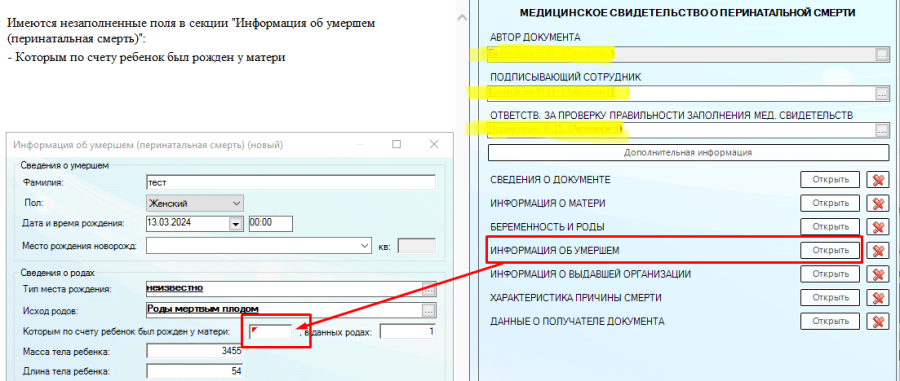This screenshot has width=900, height=381.
Task: Open ellipsis lookup for Исход родов
Action: click(x=429, y=310)
